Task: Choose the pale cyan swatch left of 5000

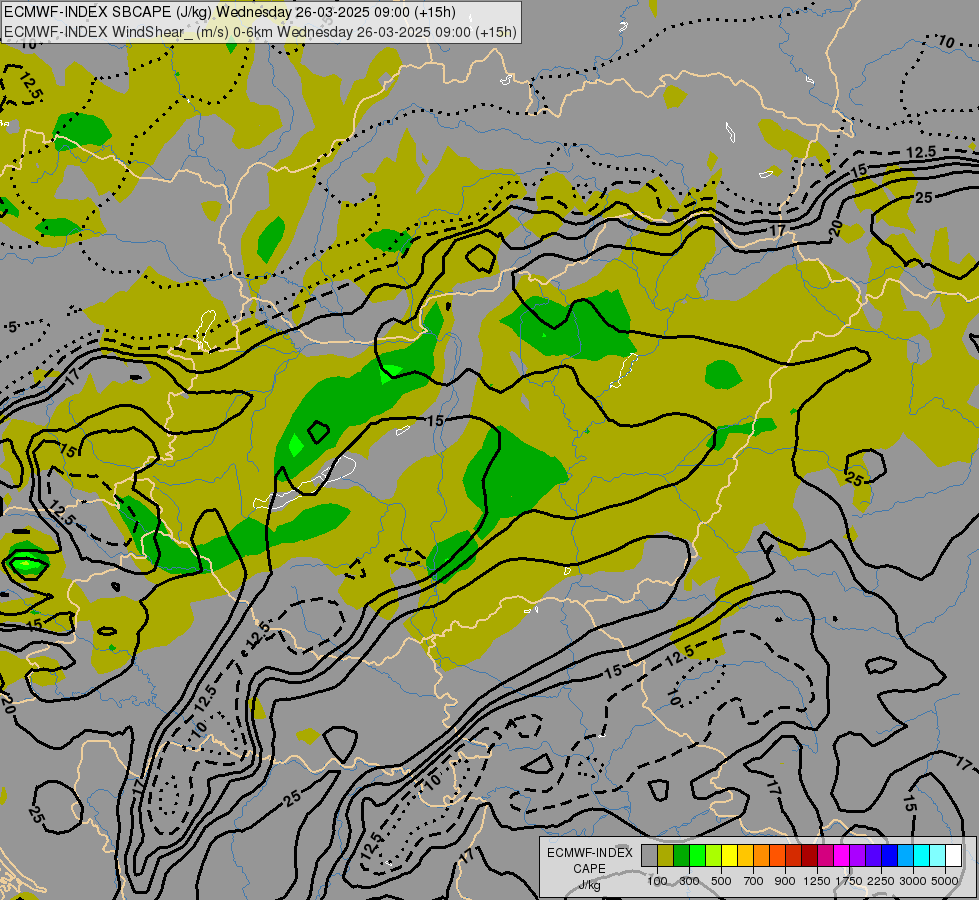Action: (938, 855)
